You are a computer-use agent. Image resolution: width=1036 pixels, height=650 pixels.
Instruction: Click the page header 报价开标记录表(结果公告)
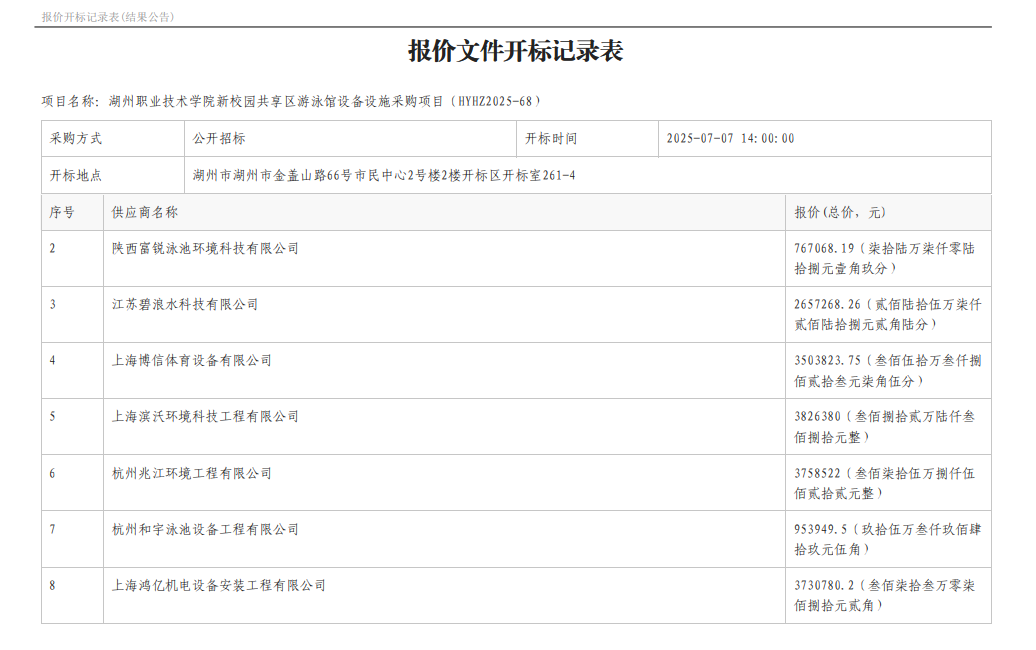[108, 17]
